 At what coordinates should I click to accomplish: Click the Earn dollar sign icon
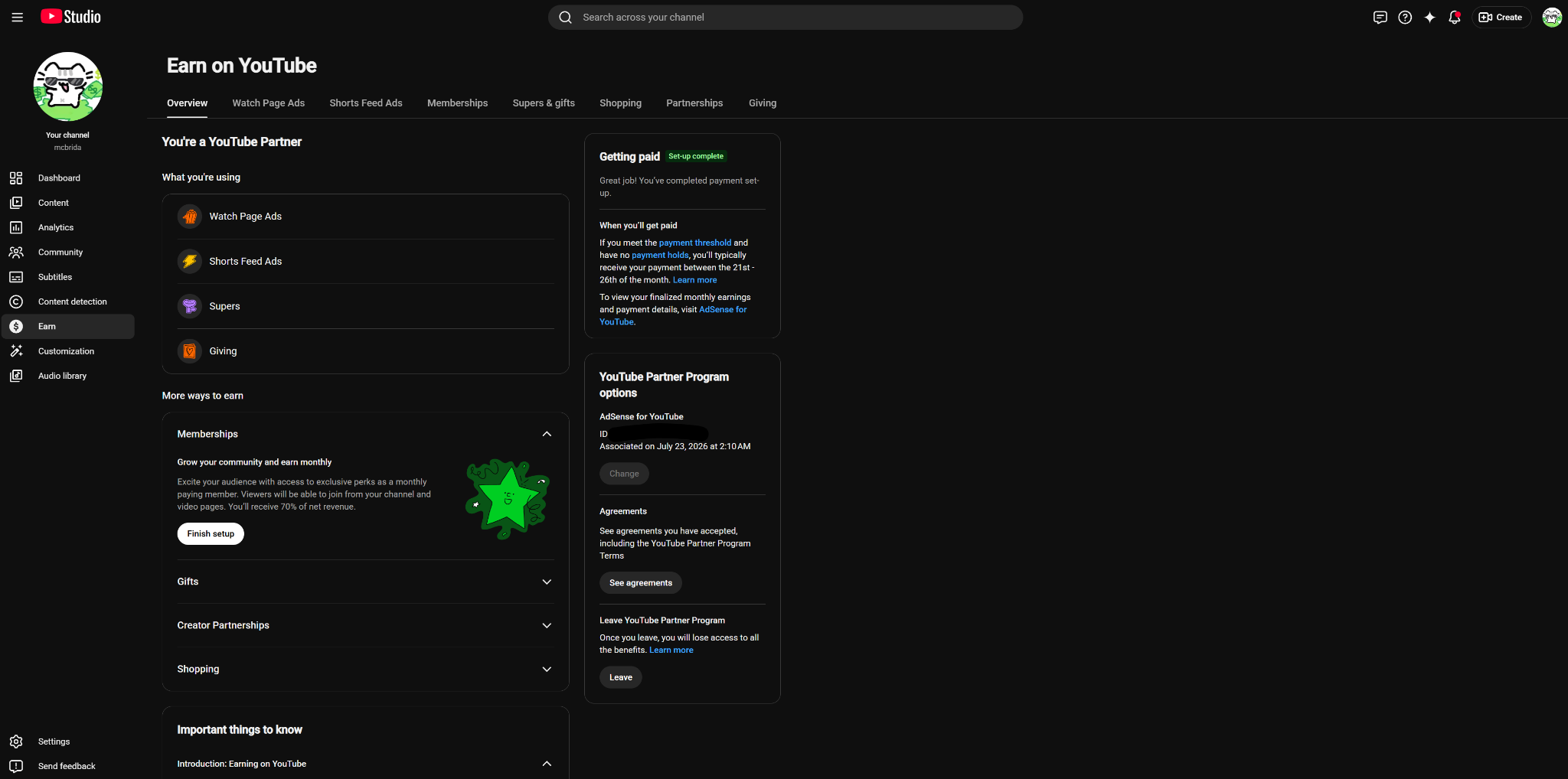click(16, 327)
